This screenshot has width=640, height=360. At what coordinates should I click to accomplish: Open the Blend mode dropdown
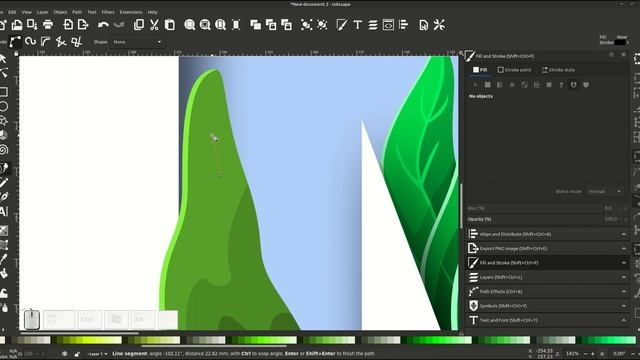click(604, 191)
